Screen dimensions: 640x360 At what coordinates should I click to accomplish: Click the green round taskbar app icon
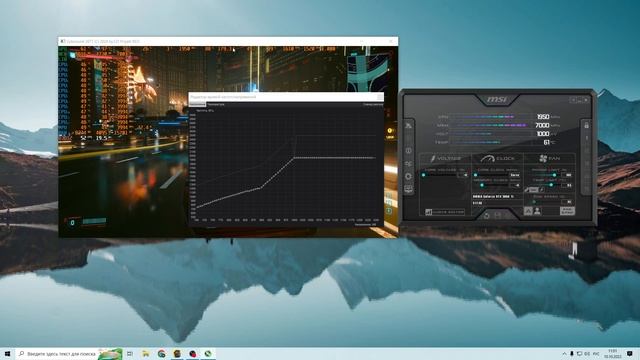208,353
